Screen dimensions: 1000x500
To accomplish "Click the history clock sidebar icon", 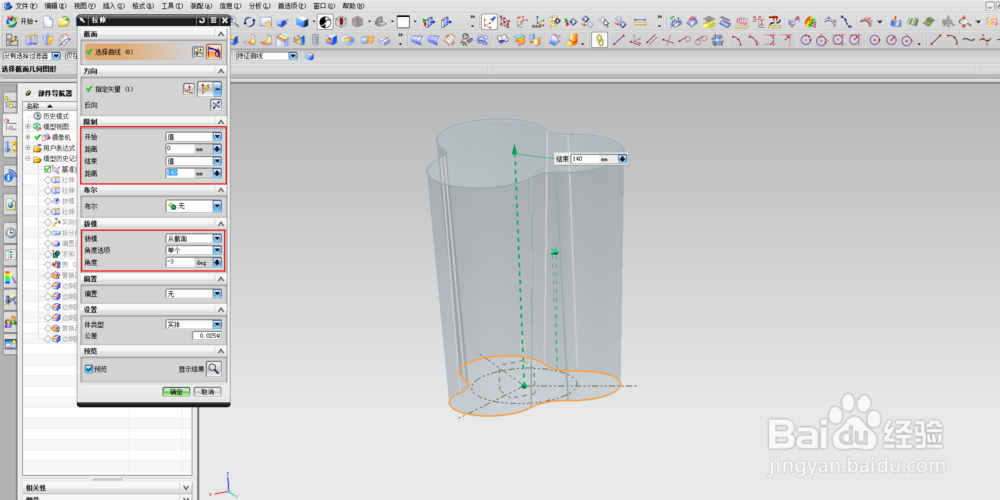I will click(10, 232).
